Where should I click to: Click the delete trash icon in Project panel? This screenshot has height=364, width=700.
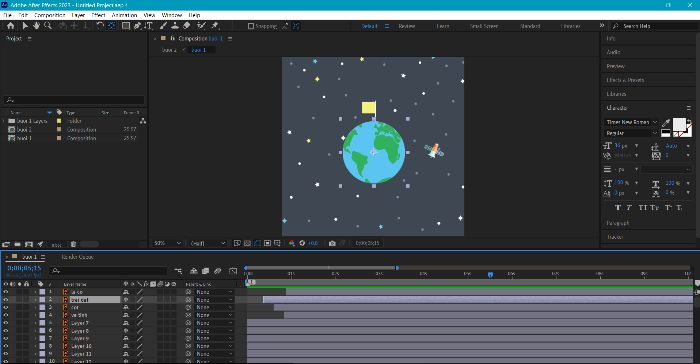73,244
